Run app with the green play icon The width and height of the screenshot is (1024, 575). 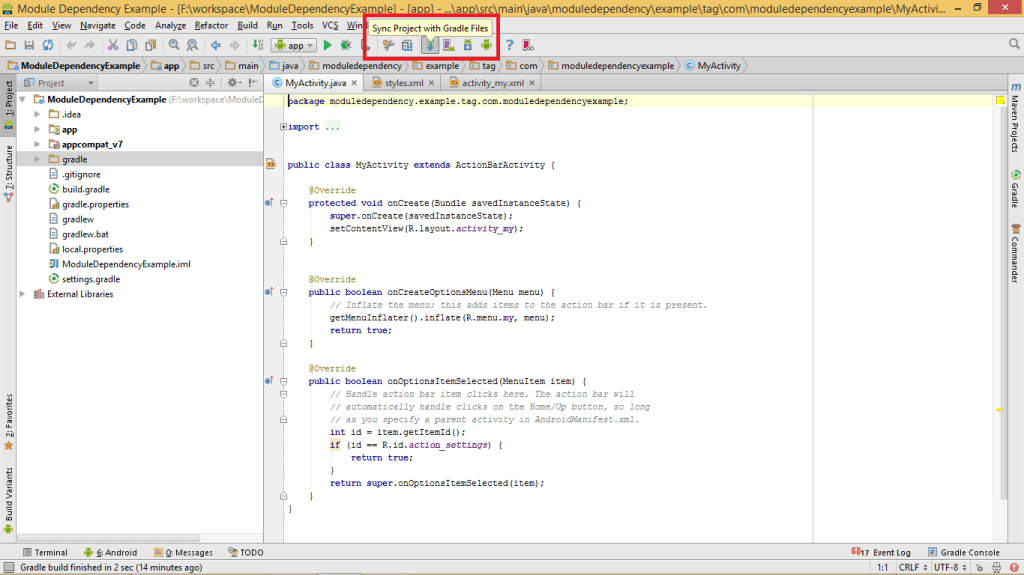point(327,45)
